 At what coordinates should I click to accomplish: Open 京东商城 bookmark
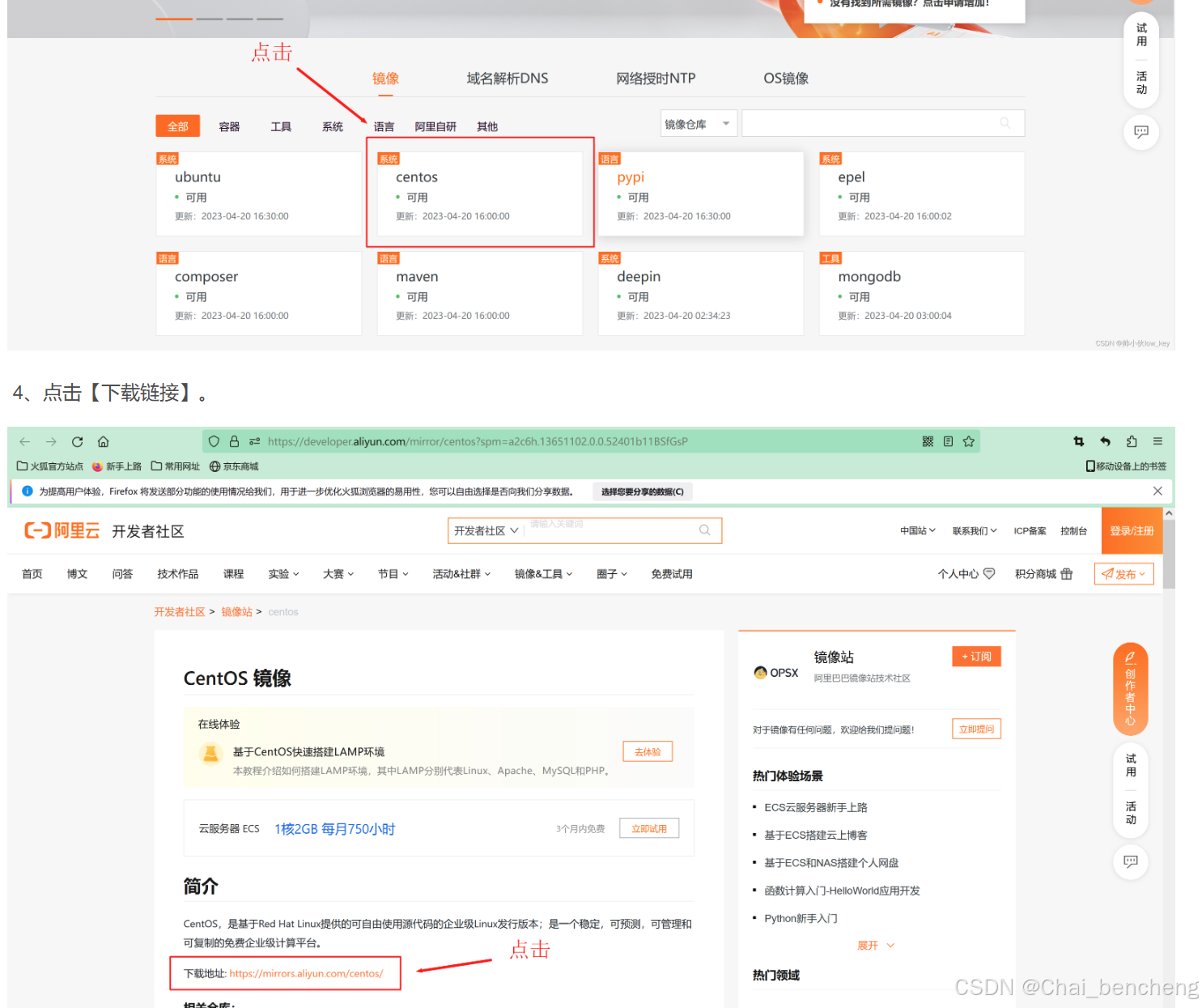tap(234, 466)
